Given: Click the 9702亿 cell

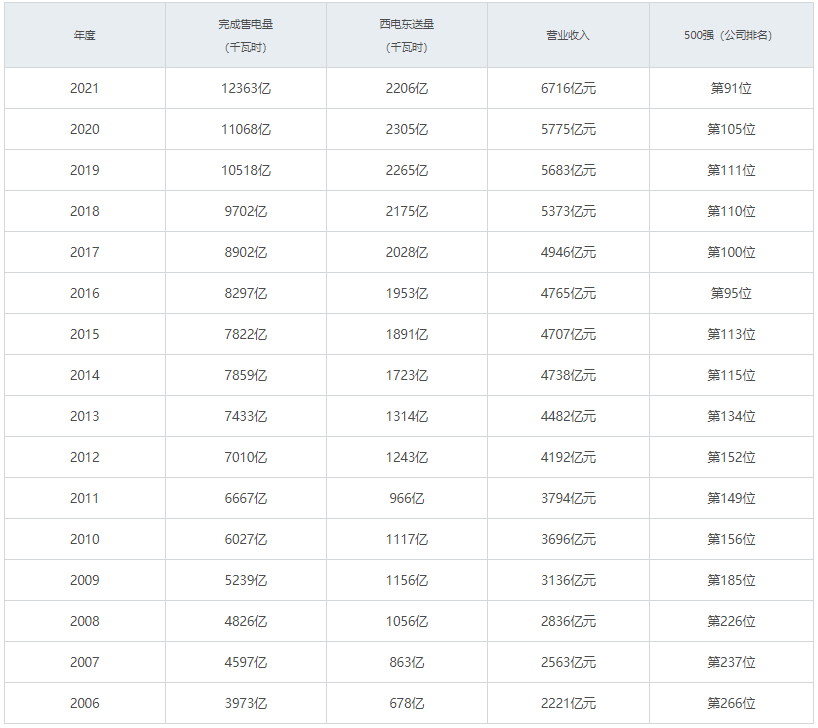Looking at the screenshot, I should 246,211.
